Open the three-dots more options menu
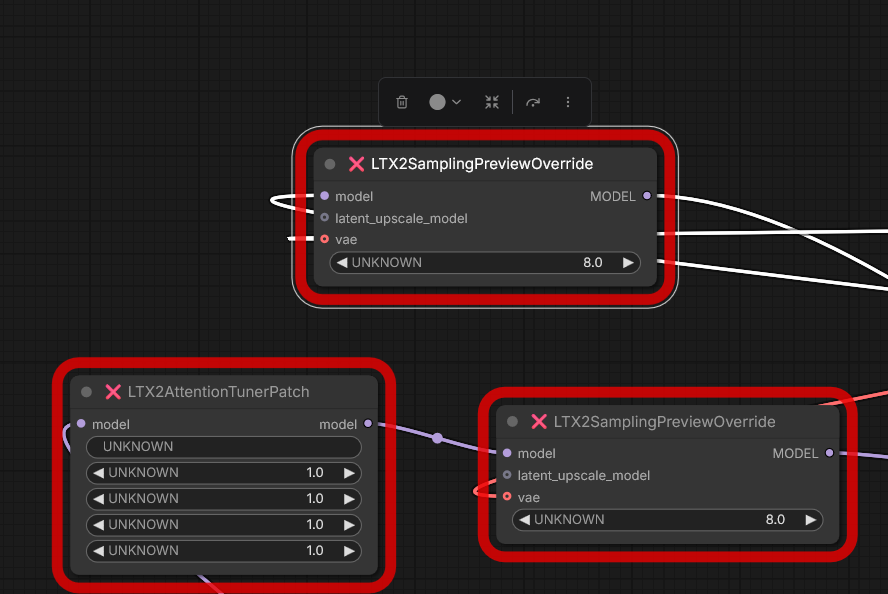This screenshot has width=888, height=594. point(568,102)
